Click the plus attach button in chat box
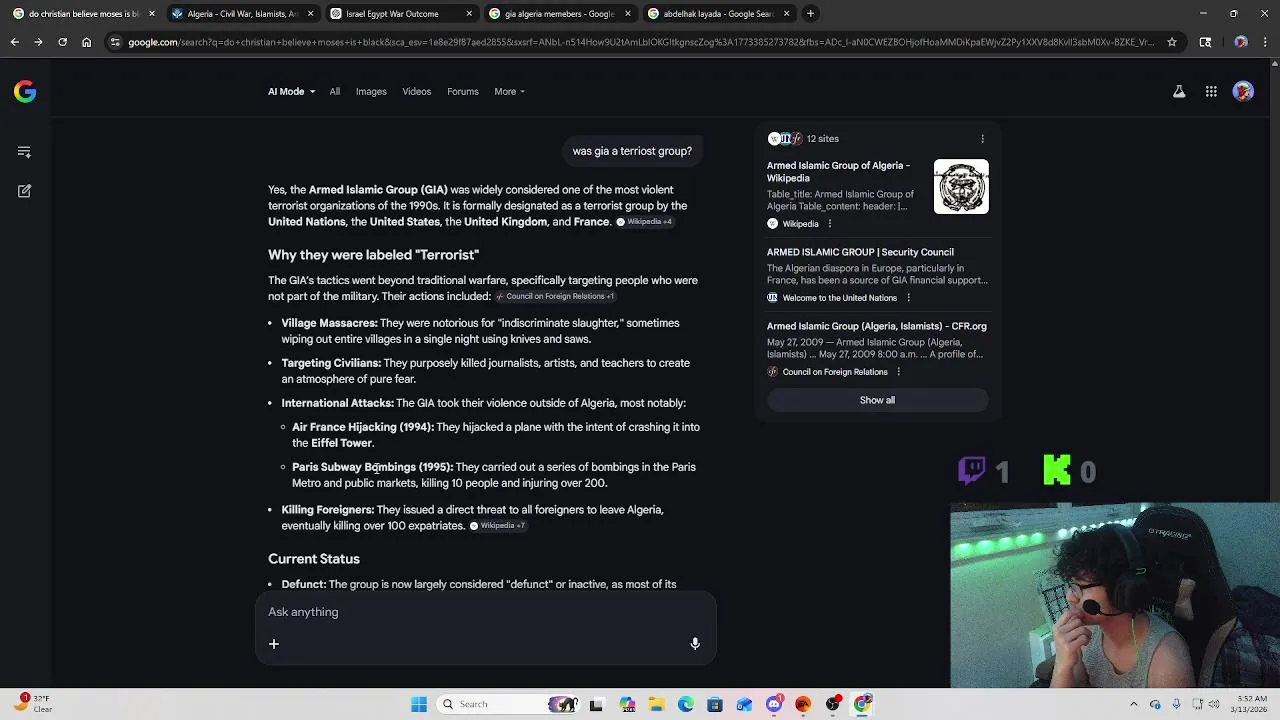The height and width of the screenshot is (720, 1280). click(274, 644)
